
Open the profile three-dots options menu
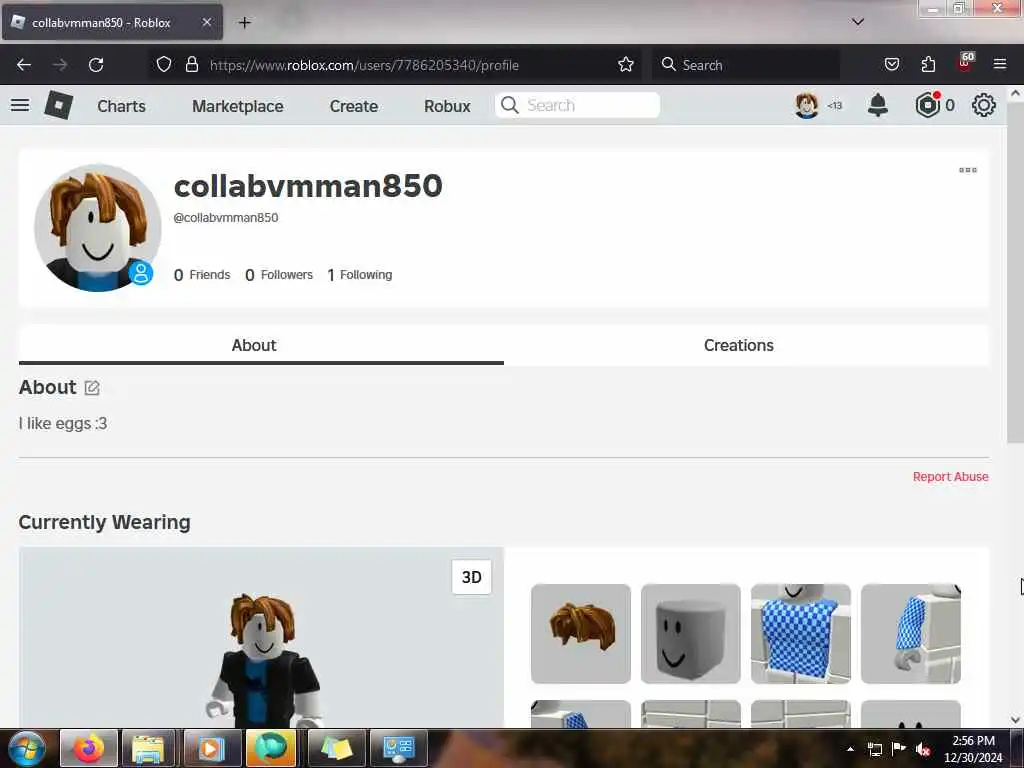(x=968, y=170)
